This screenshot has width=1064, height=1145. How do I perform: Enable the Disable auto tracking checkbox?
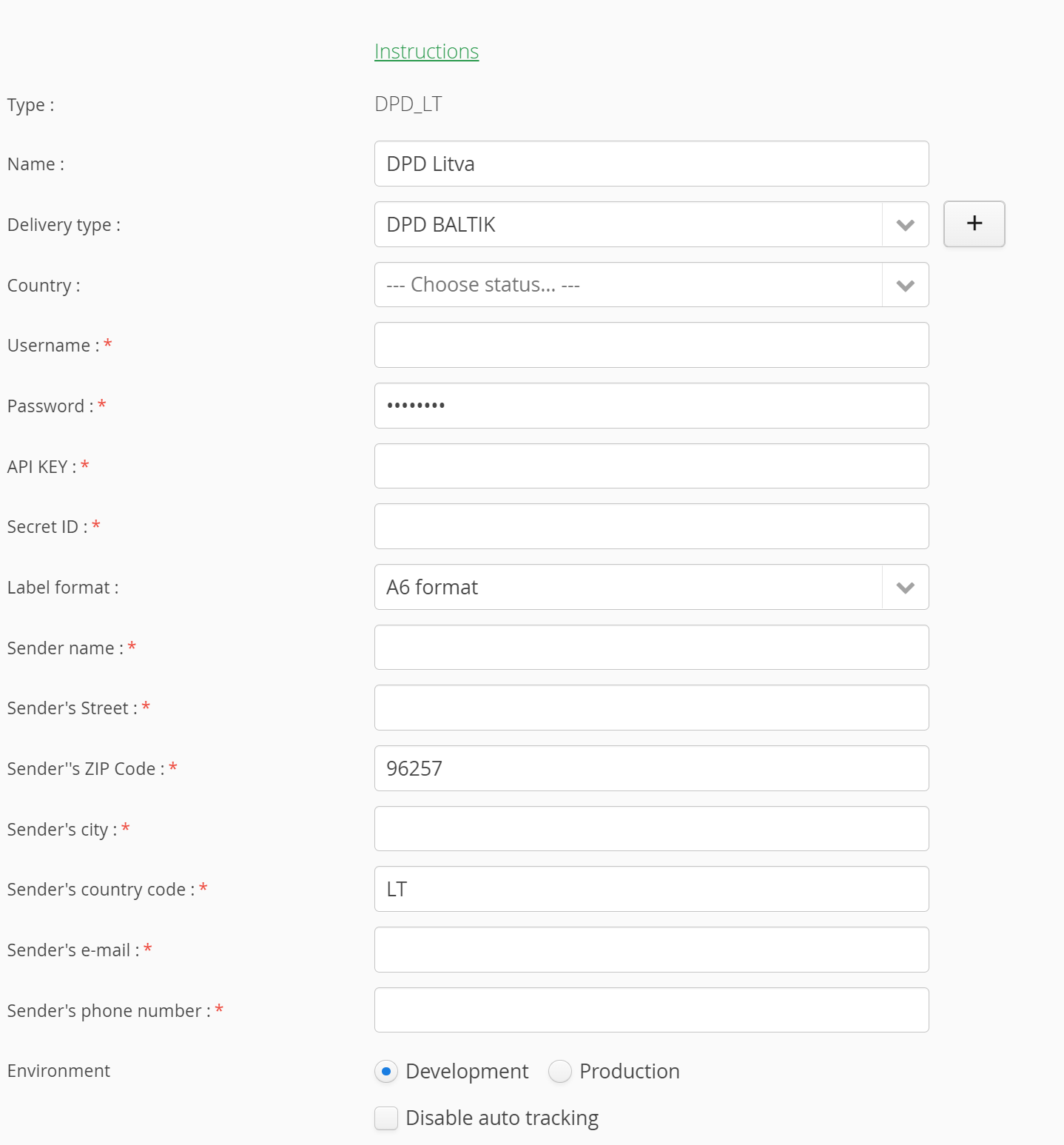(386, 1118)
